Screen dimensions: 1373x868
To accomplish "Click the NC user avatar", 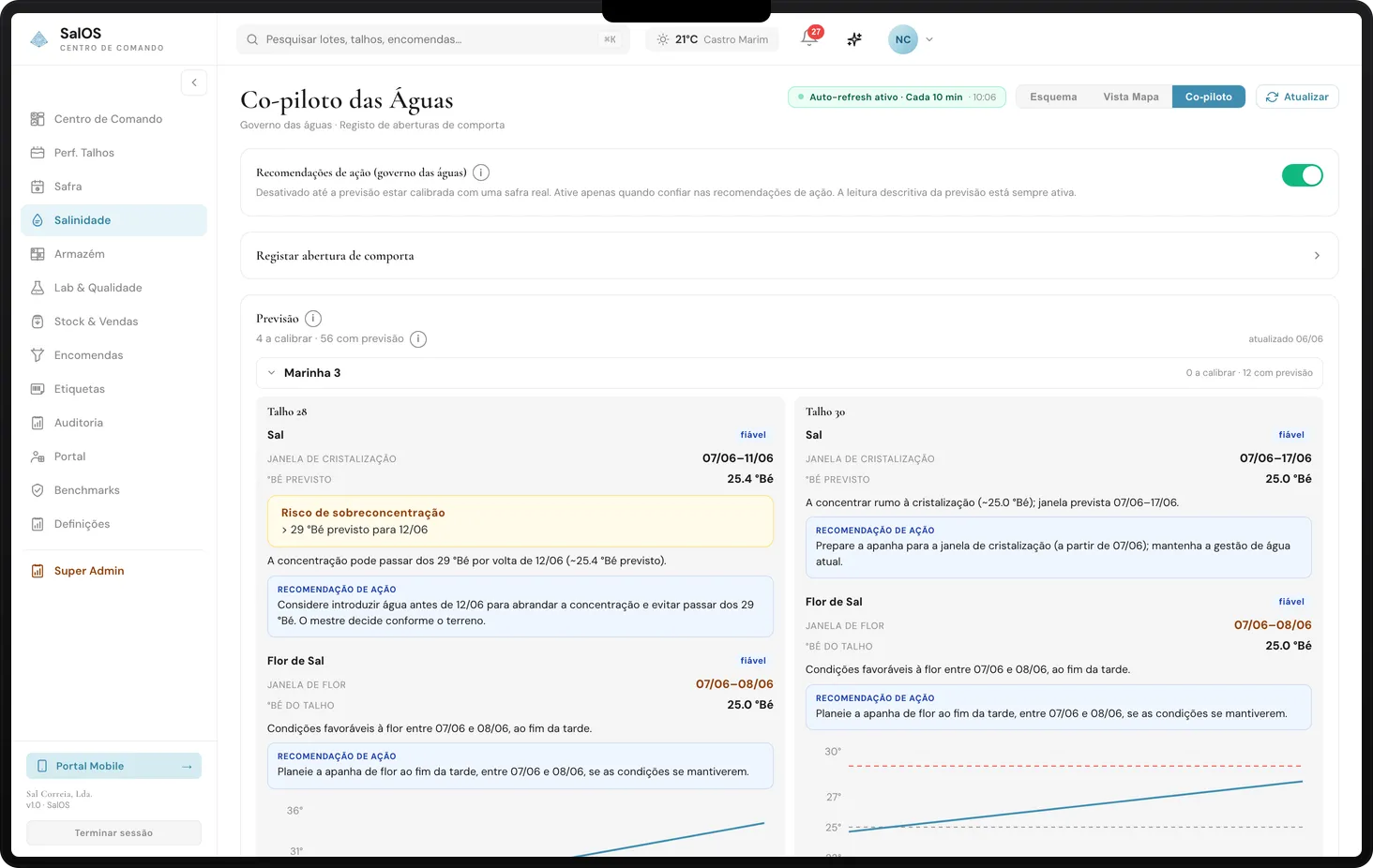I will [903, 39].
